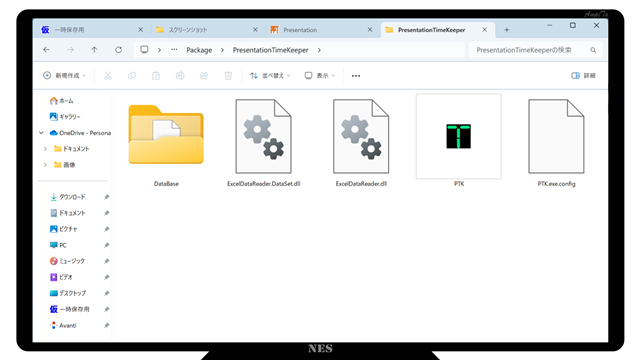Open the 新規作成 new item dropdown
Viewport: 640px width, 360px height.
[x=64, y=76]
